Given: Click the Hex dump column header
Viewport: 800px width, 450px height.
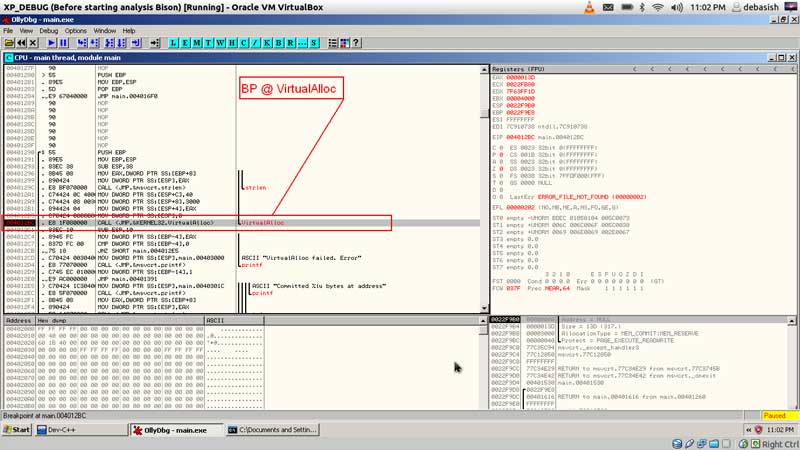Looking at the screenshot, I should [x=120, y=320].
